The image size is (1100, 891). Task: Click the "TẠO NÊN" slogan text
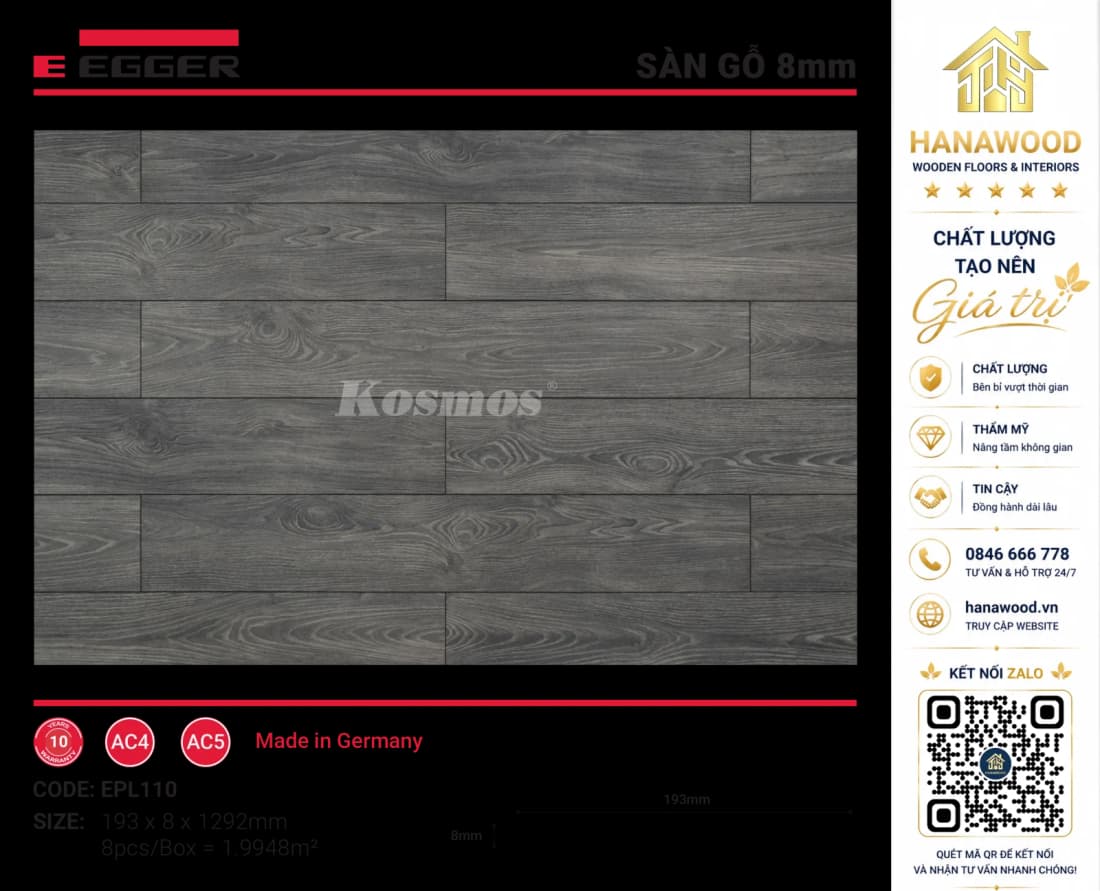(x=995, y=266)
